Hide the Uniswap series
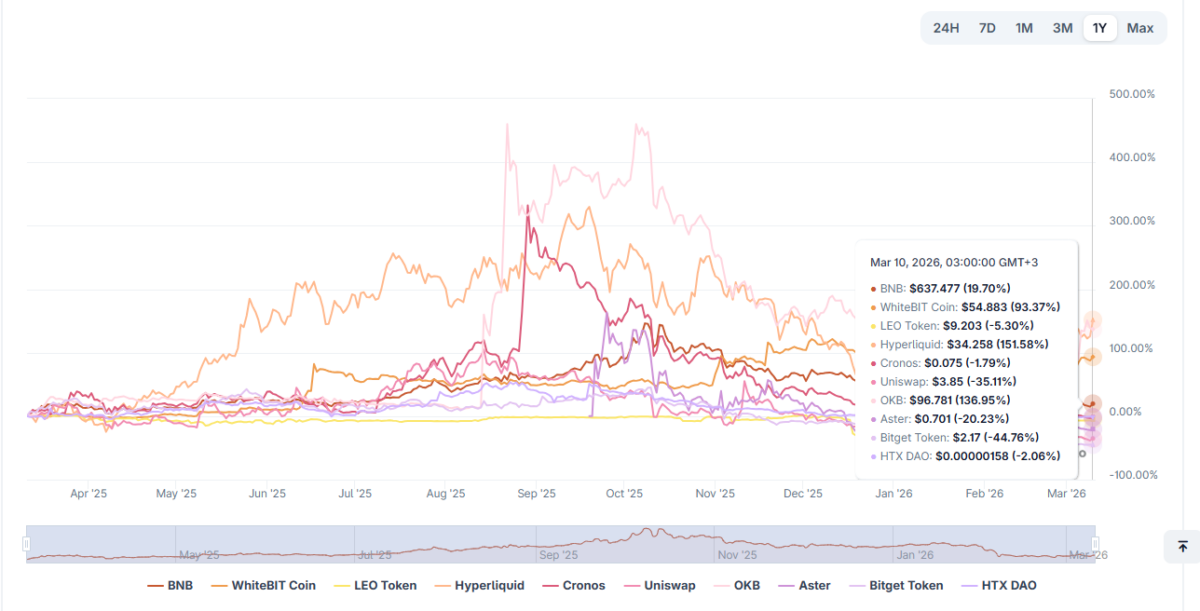 tap(657, 586)
